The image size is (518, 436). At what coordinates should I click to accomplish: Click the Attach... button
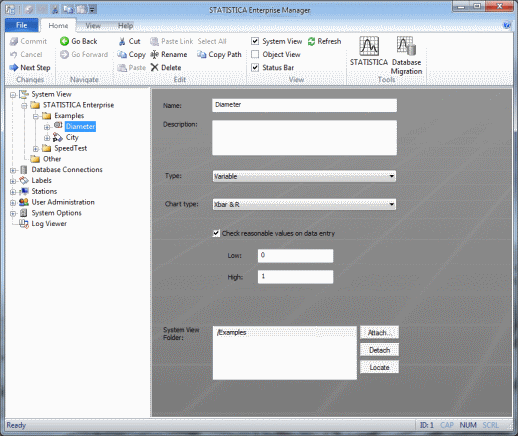click(x=379, y=333)
